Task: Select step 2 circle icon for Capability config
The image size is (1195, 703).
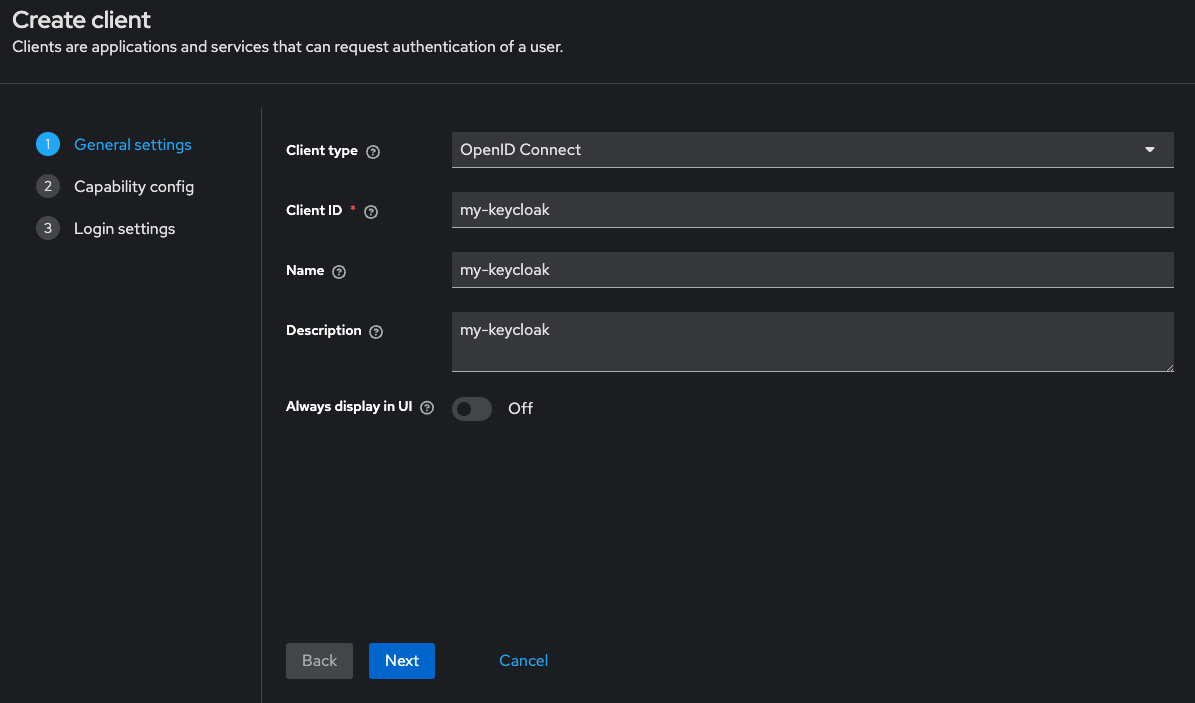Action: point(48,186)
